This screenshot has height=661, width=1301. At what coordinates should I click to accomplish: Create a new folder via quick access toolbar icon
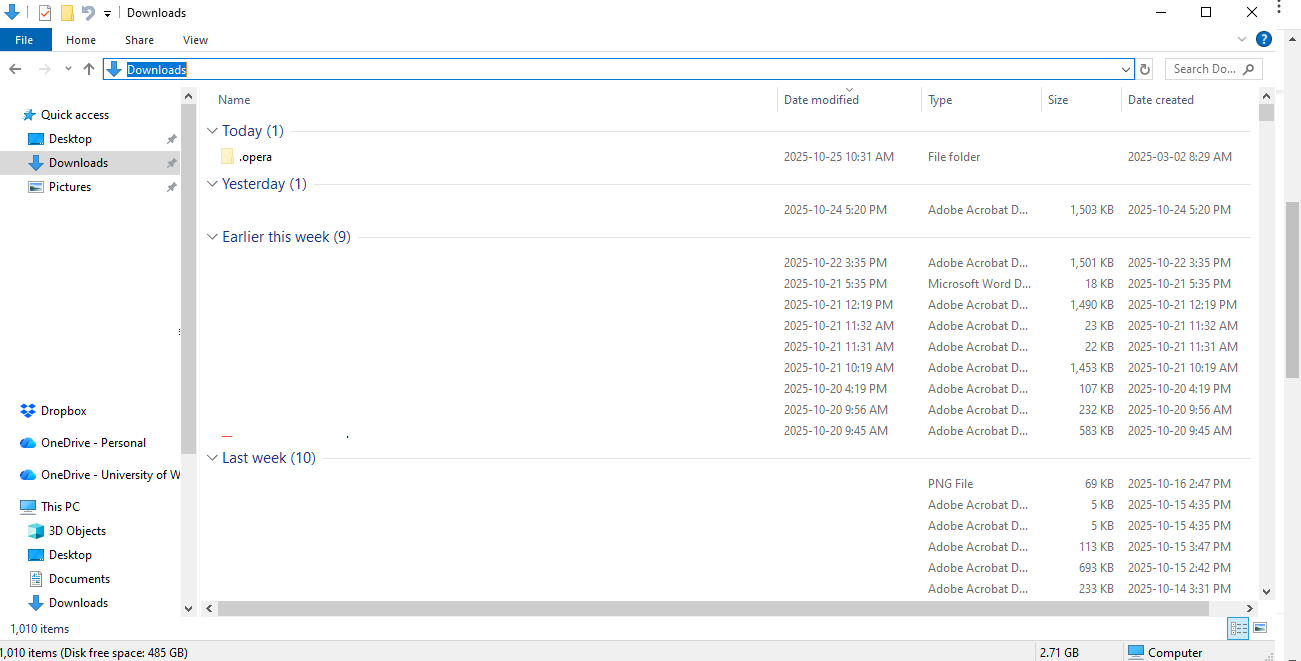point(67,12)
